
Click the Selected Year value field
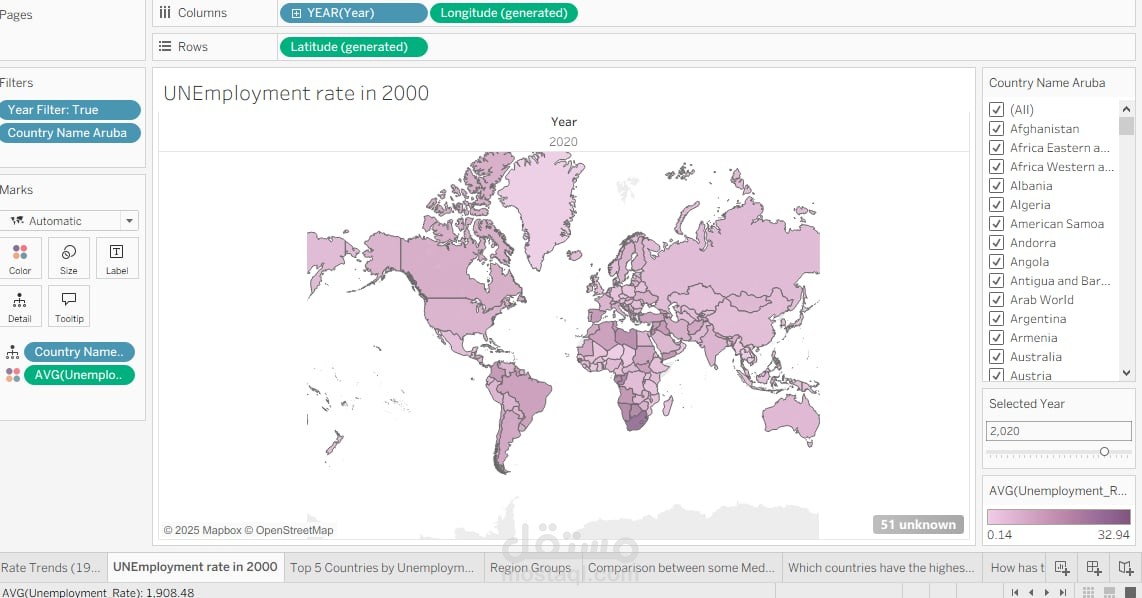click(x=1058, y=431)
